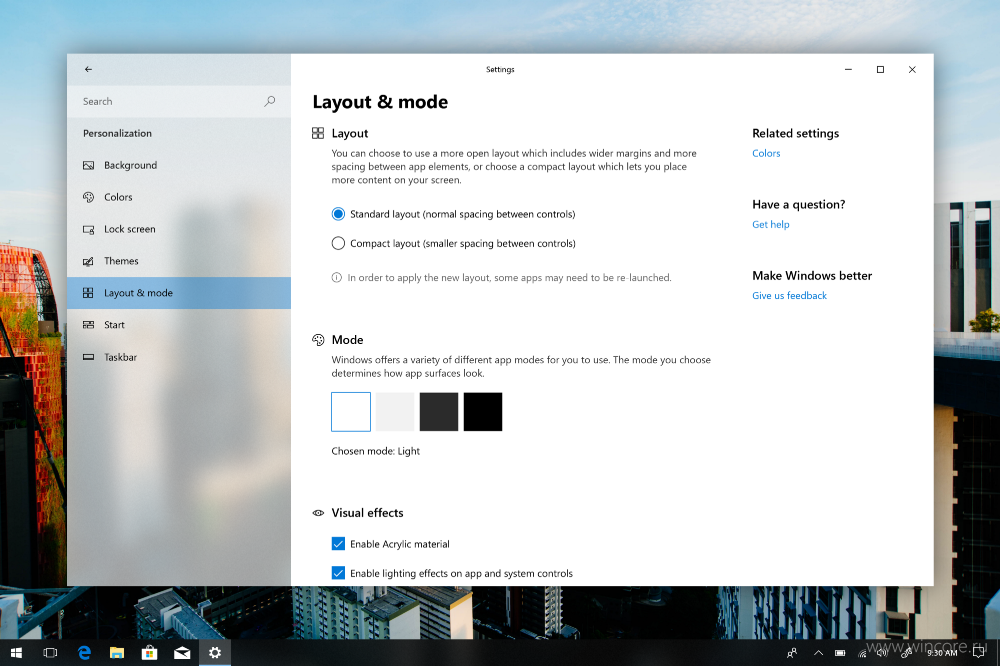Check the battery icon in system tray

840,653
